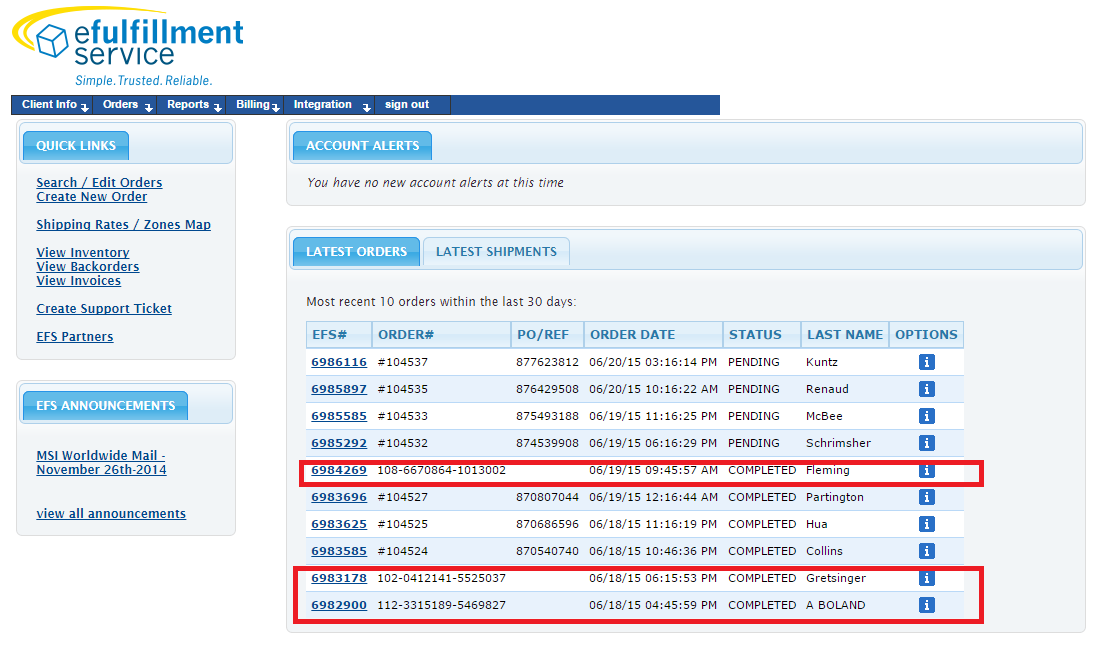The width and height of the screenshot is (1097, 649).
Task: Click the EFS Announcements panel header
Action: [x=106, y=406]
